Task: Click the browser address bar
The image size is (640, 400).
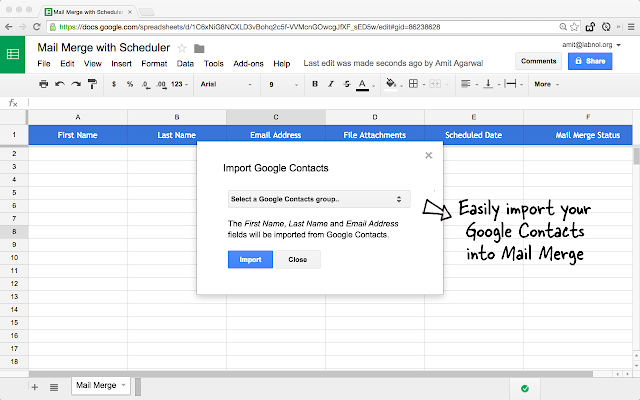Action: pyautogui.click(x=302, y=27)
